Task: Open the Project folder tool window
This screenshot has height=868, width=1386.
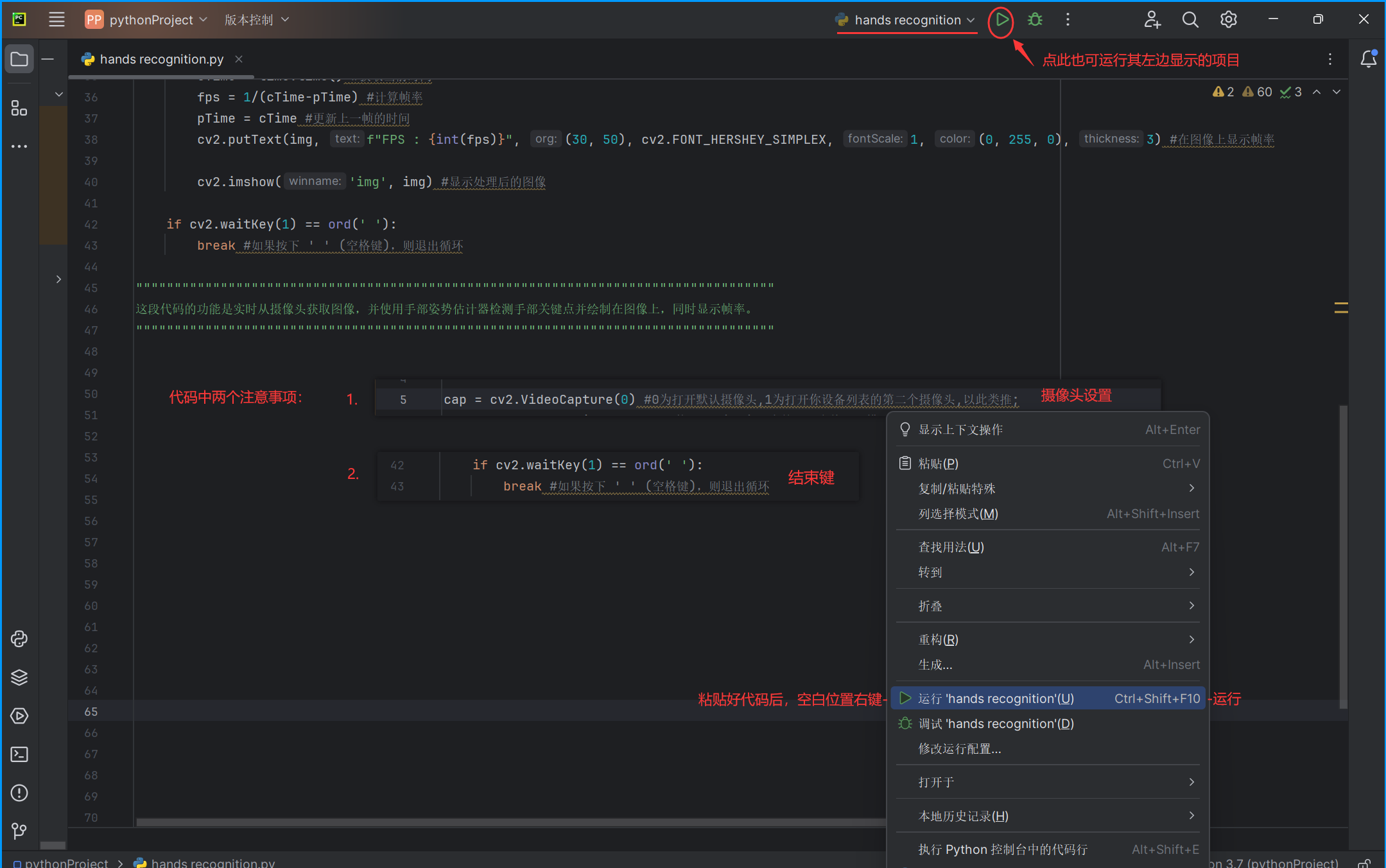Action: pos(19,59)
